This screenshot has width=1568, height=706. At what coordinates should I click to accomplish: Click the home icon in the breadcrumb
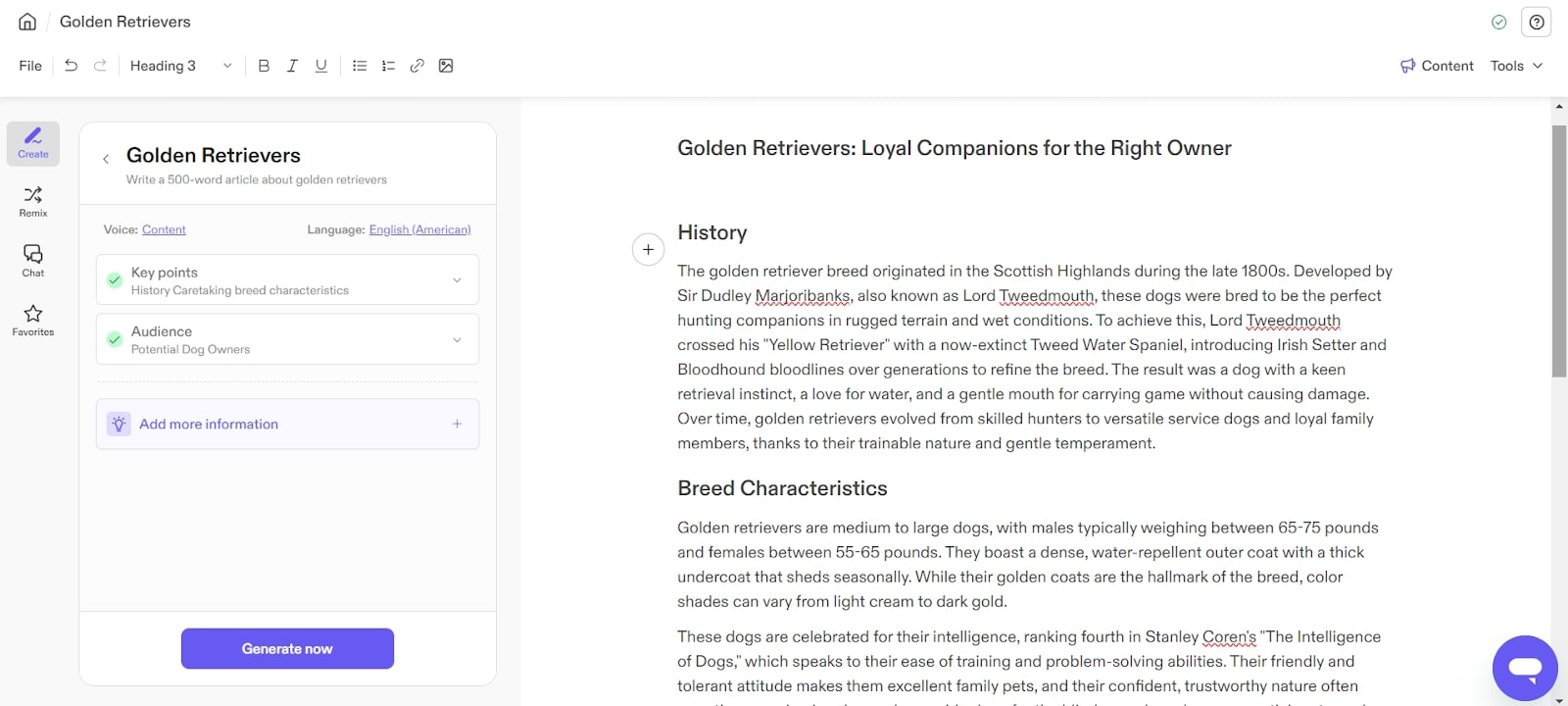(27, 22)
